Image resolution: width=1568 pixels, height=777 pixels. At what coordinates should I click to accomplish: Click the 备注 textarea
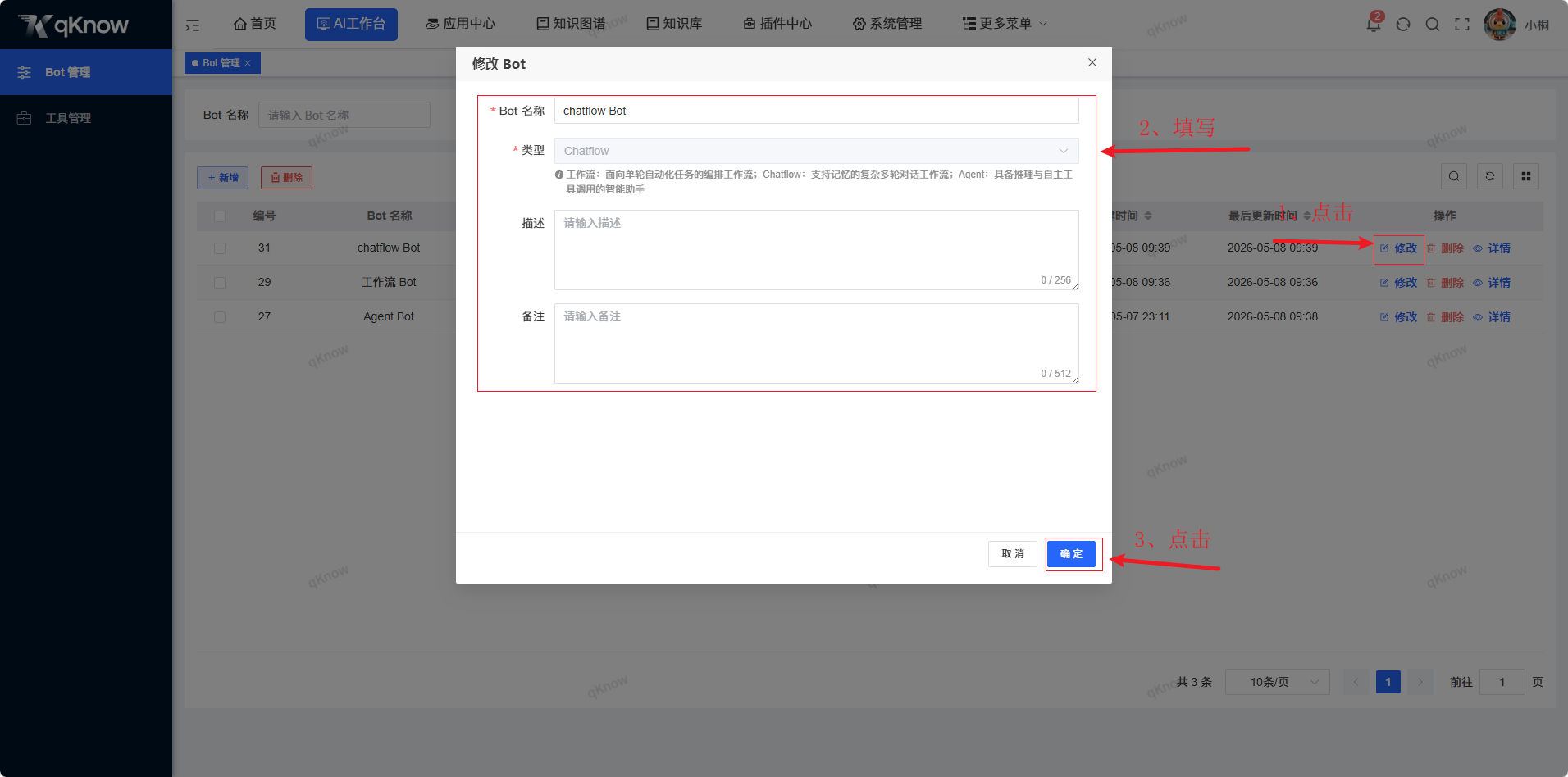(x=816, y=343)
